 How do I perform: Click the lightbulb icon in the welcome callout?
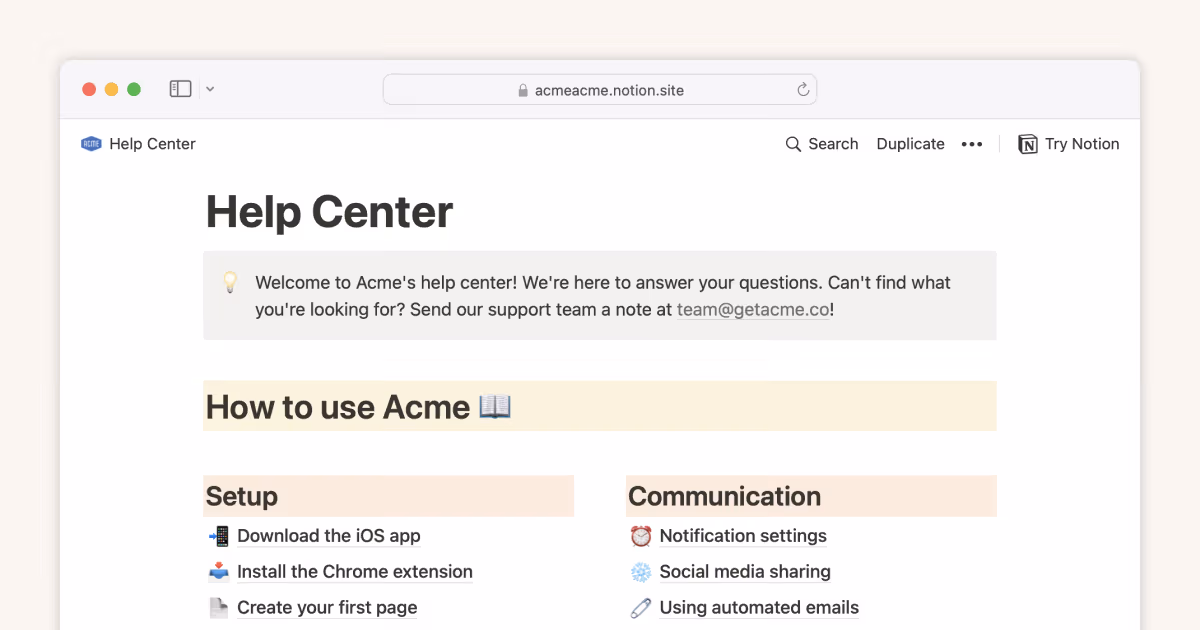click(230, 283)
